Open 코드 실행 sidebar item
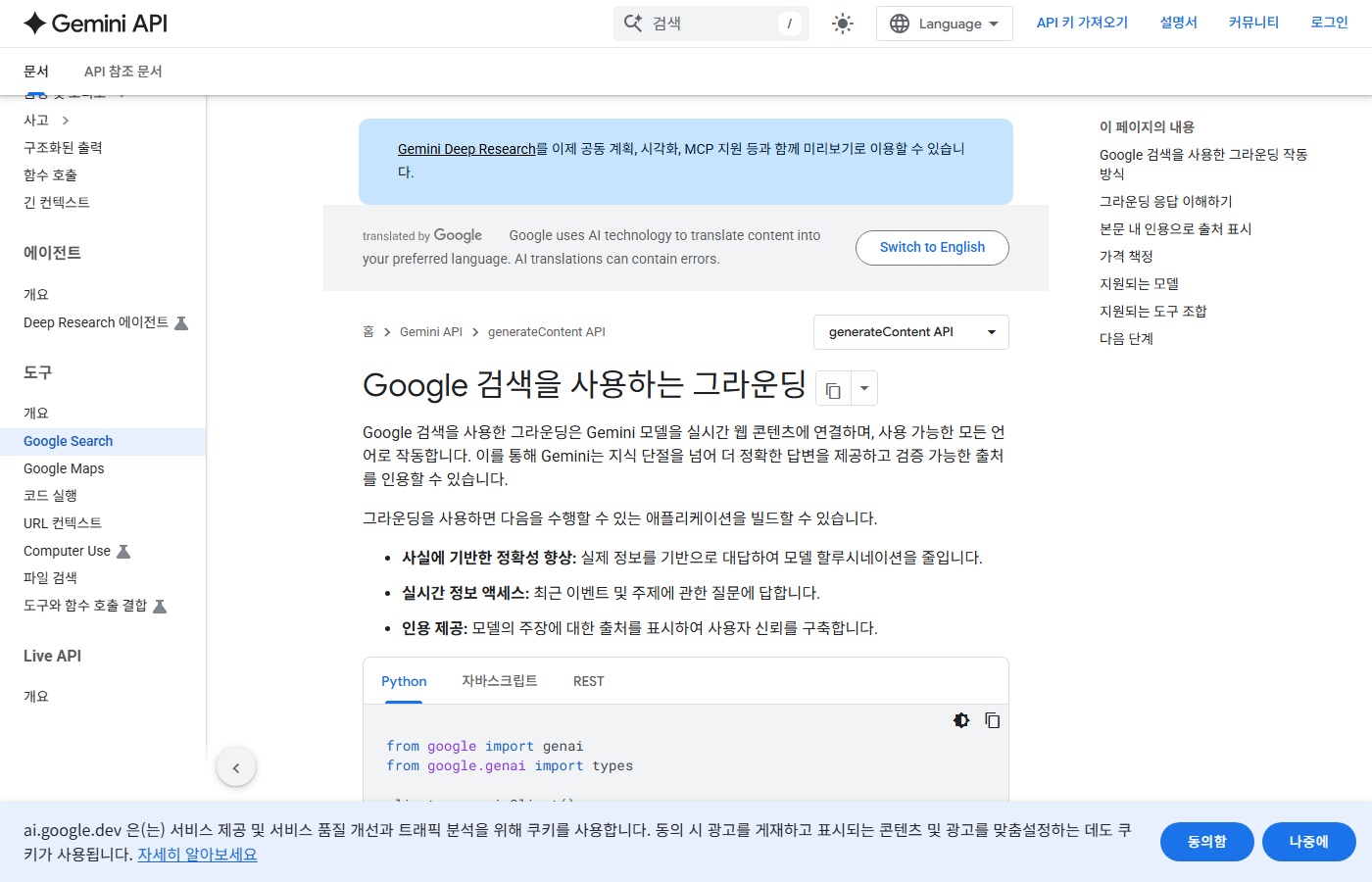Viewport: 1372px width, 882px height. click(50, 496)
